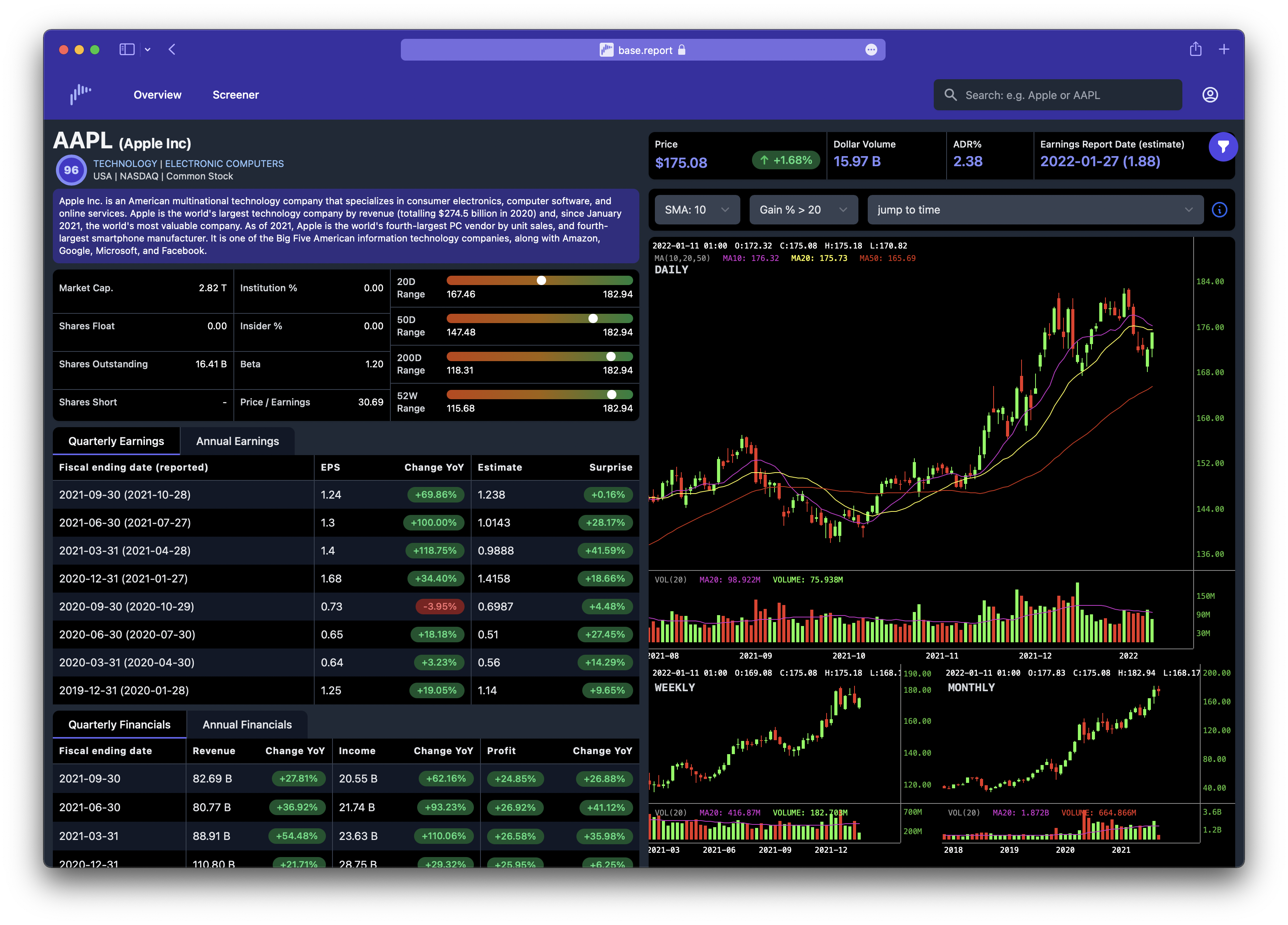The width and height of the screenshot is (1288, 925).
Task: Switch to the Annual Earnings tab
Action: point(237,441)
